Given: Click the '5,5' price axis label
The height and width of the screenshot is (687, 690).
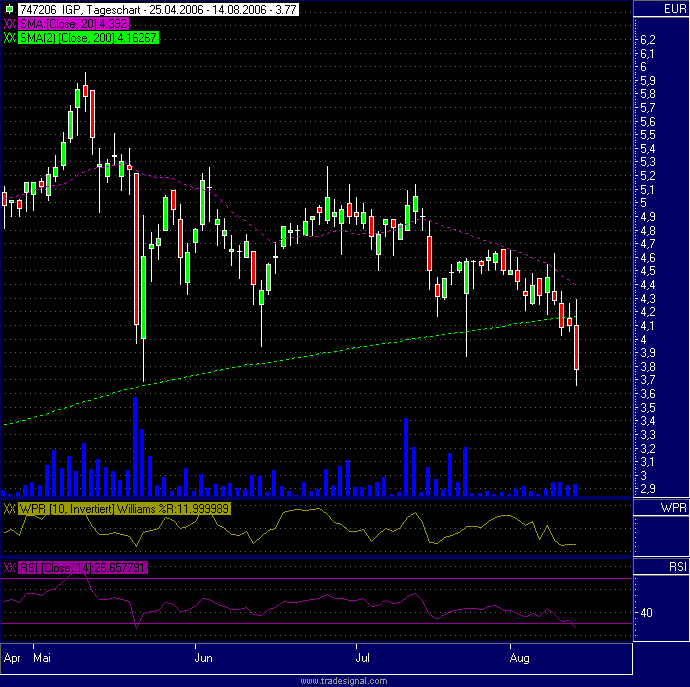Looking at the screenshot, I should pos(648,135).
